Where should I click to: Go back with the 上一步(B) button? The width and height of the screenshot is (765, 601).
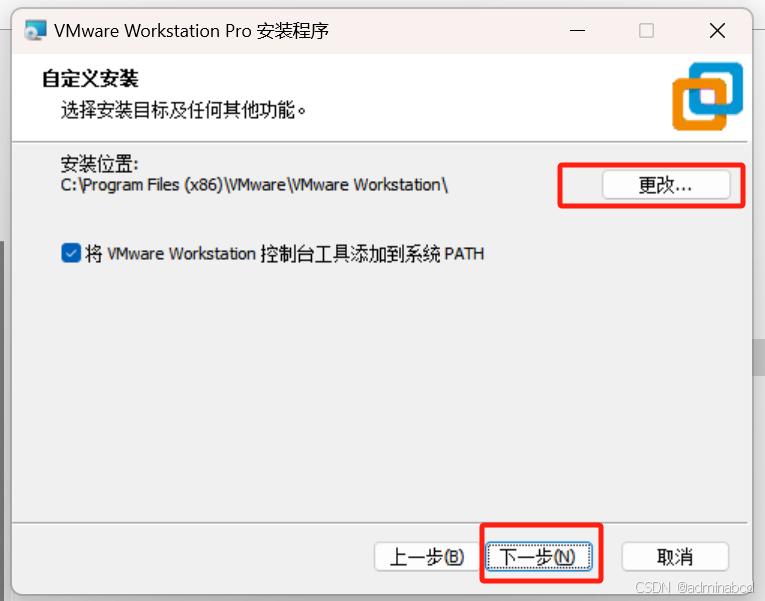pyautogui.click(x=427, y=557)
